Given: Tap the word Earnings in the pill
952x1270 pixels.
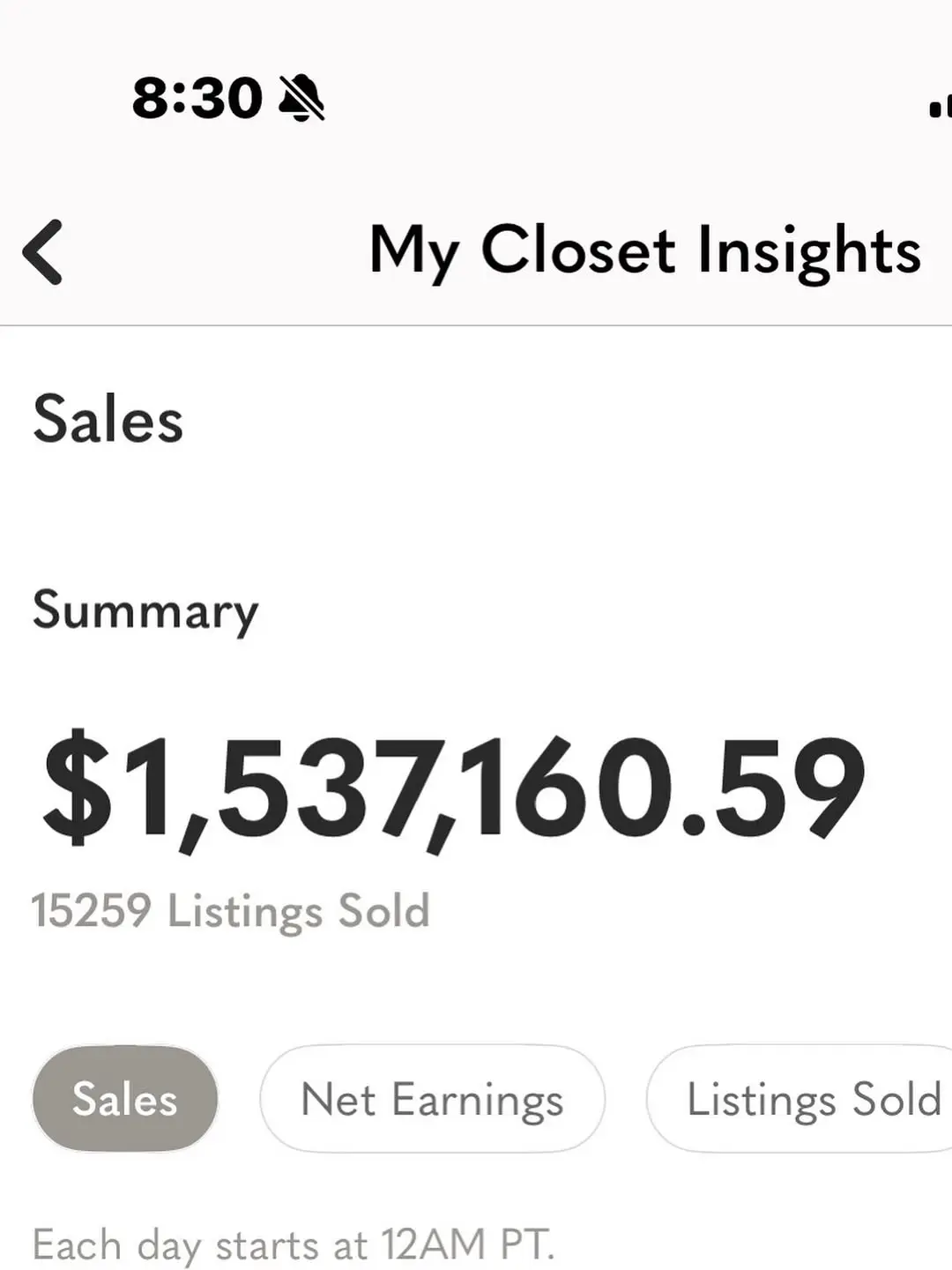Looking at the screenshot, I should coord(477,1102).
